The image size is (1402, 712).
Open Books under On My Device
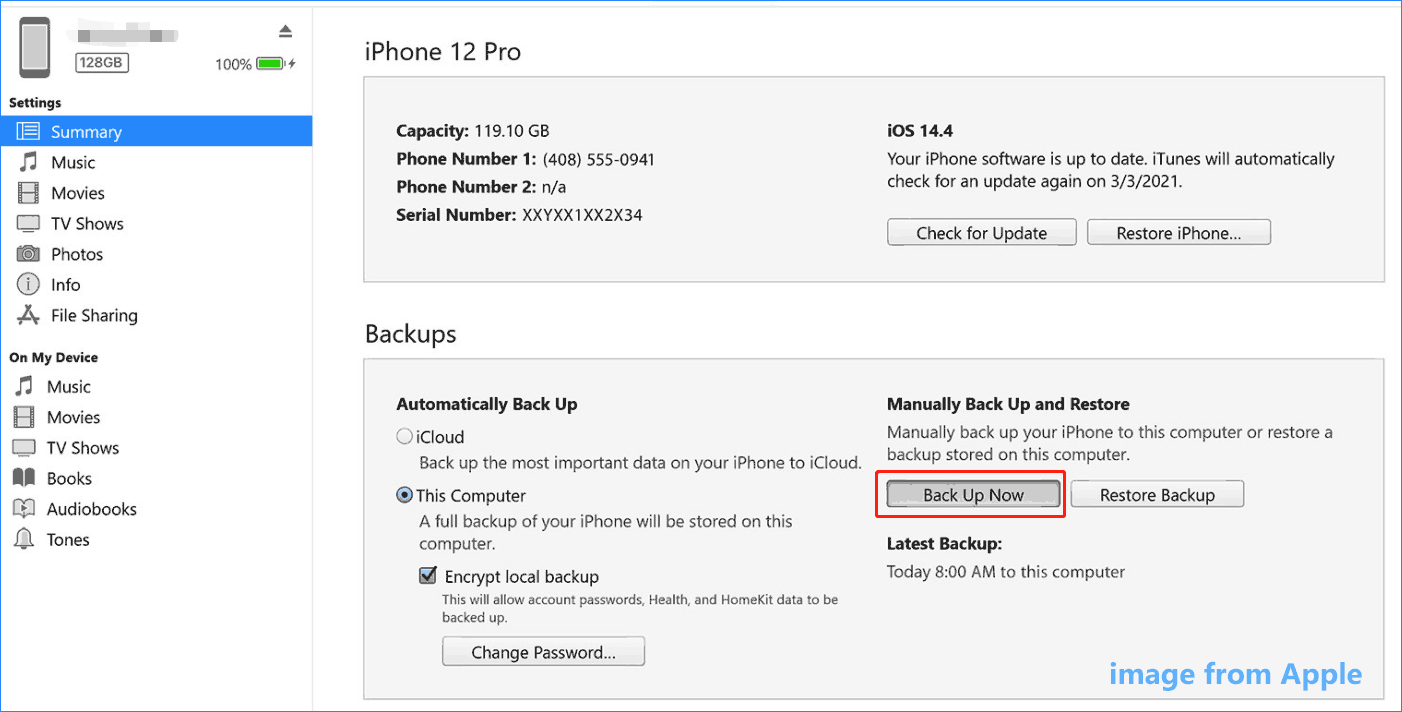pos(69,478)
